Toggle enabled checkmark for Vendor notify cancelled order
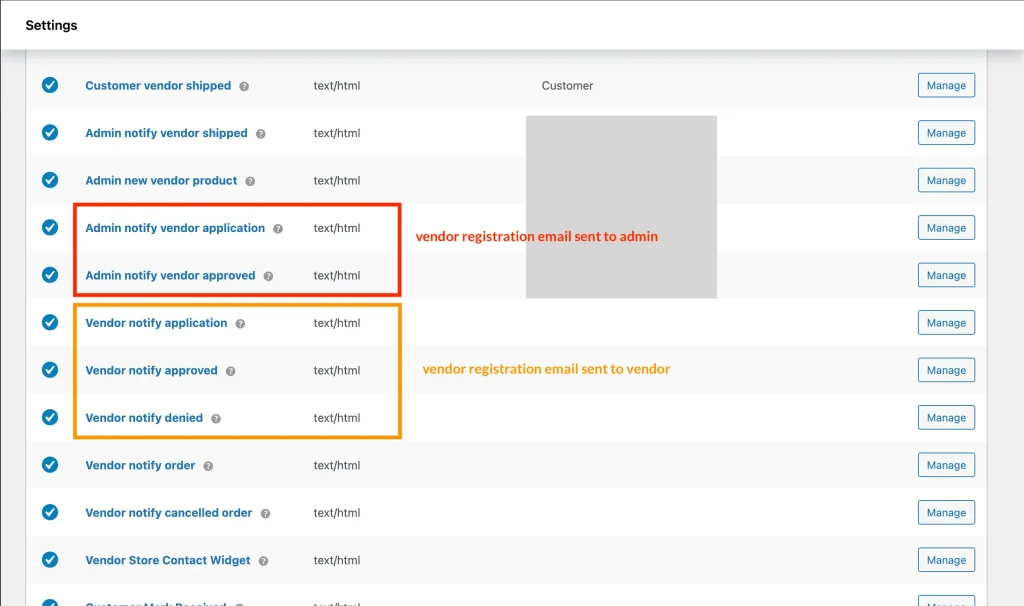 [x=50, y=512]
